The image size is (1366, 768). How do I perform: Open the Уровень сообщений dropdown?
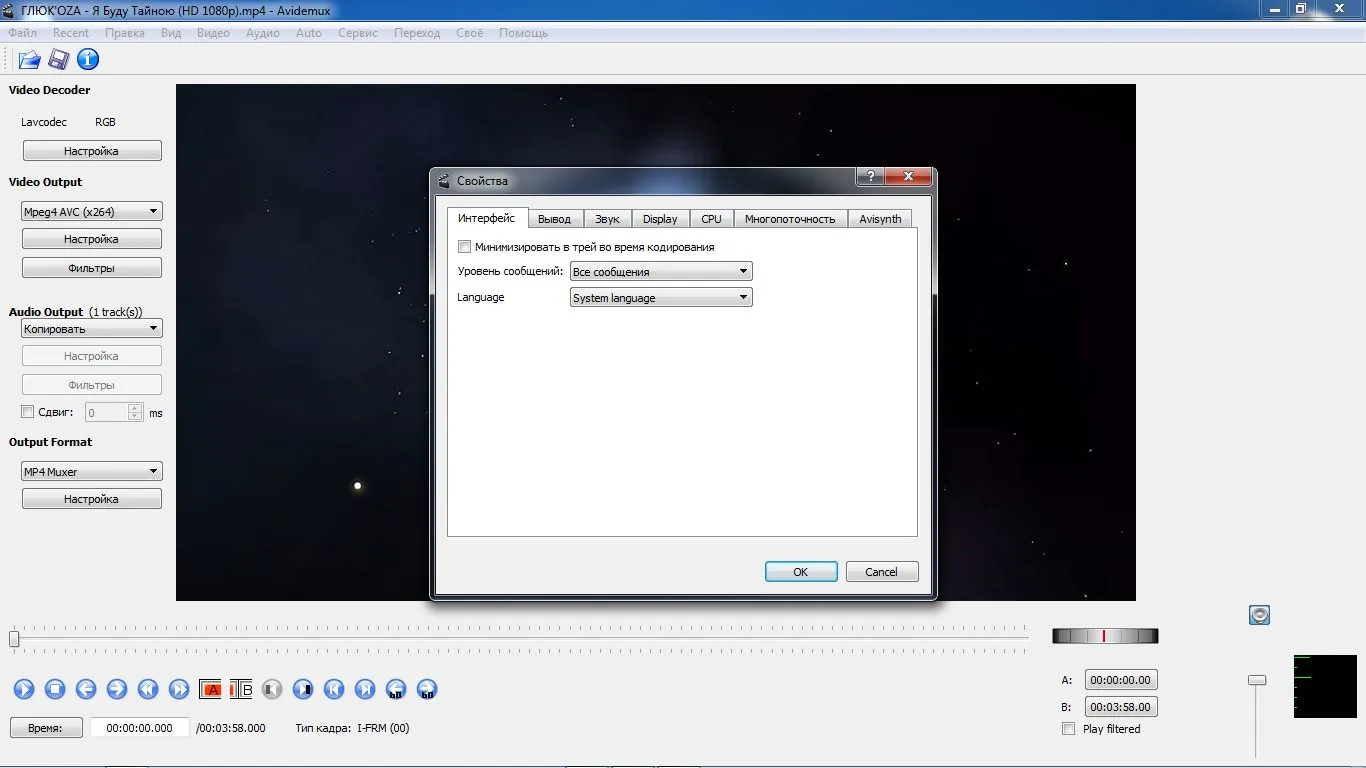(661, 272)
